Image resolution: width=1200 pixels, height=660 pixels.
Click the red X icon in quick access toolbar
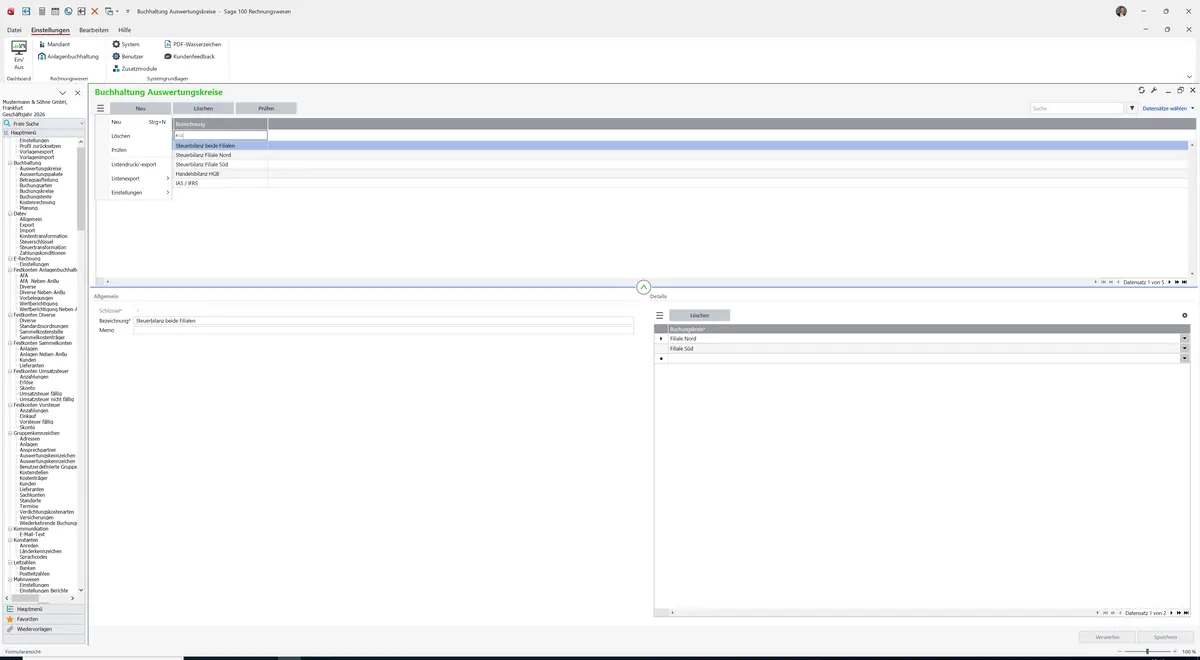[95, 11]
